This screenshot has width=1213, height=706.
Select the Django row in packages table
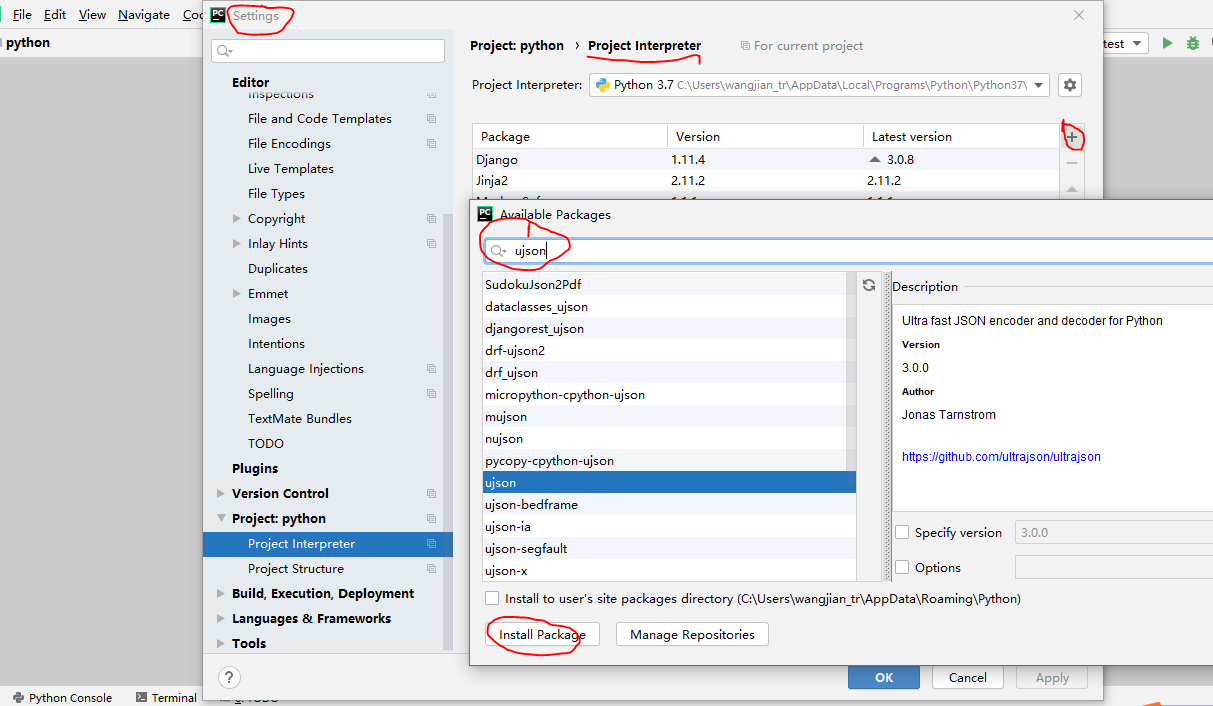(766, 160)
